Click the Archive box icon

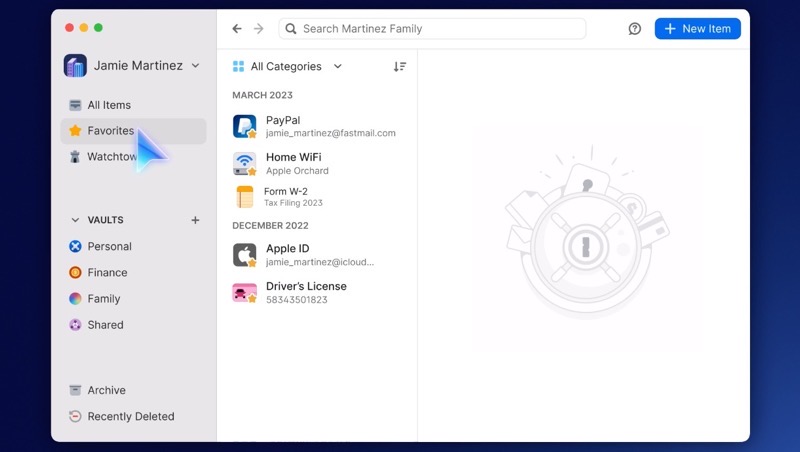(75, 390)
